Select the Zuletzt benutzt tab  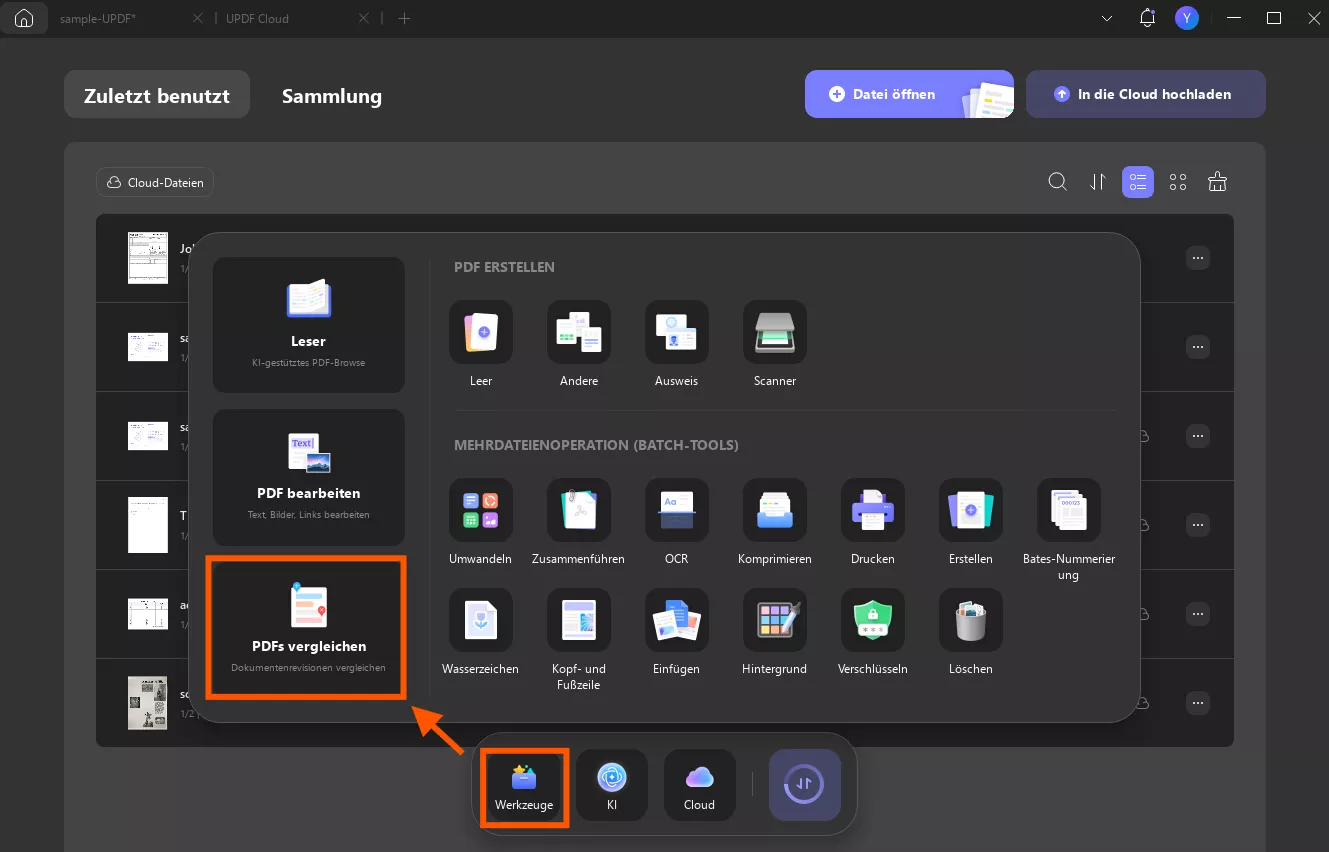(157, 95)
